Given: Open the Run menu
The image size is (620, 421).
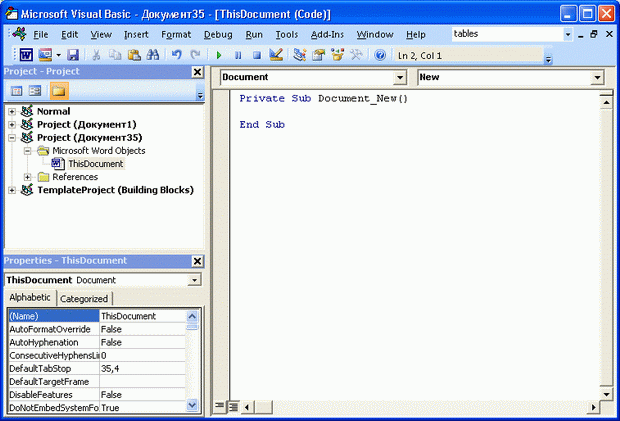Looking at the screenshot, I should [x=254, y=35].
